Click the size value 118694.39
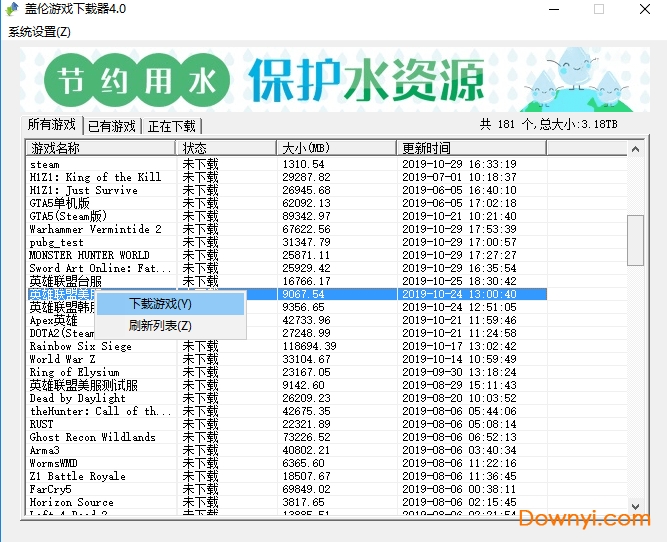Viewport: 667px width, 542px height. tap(309, 346)
